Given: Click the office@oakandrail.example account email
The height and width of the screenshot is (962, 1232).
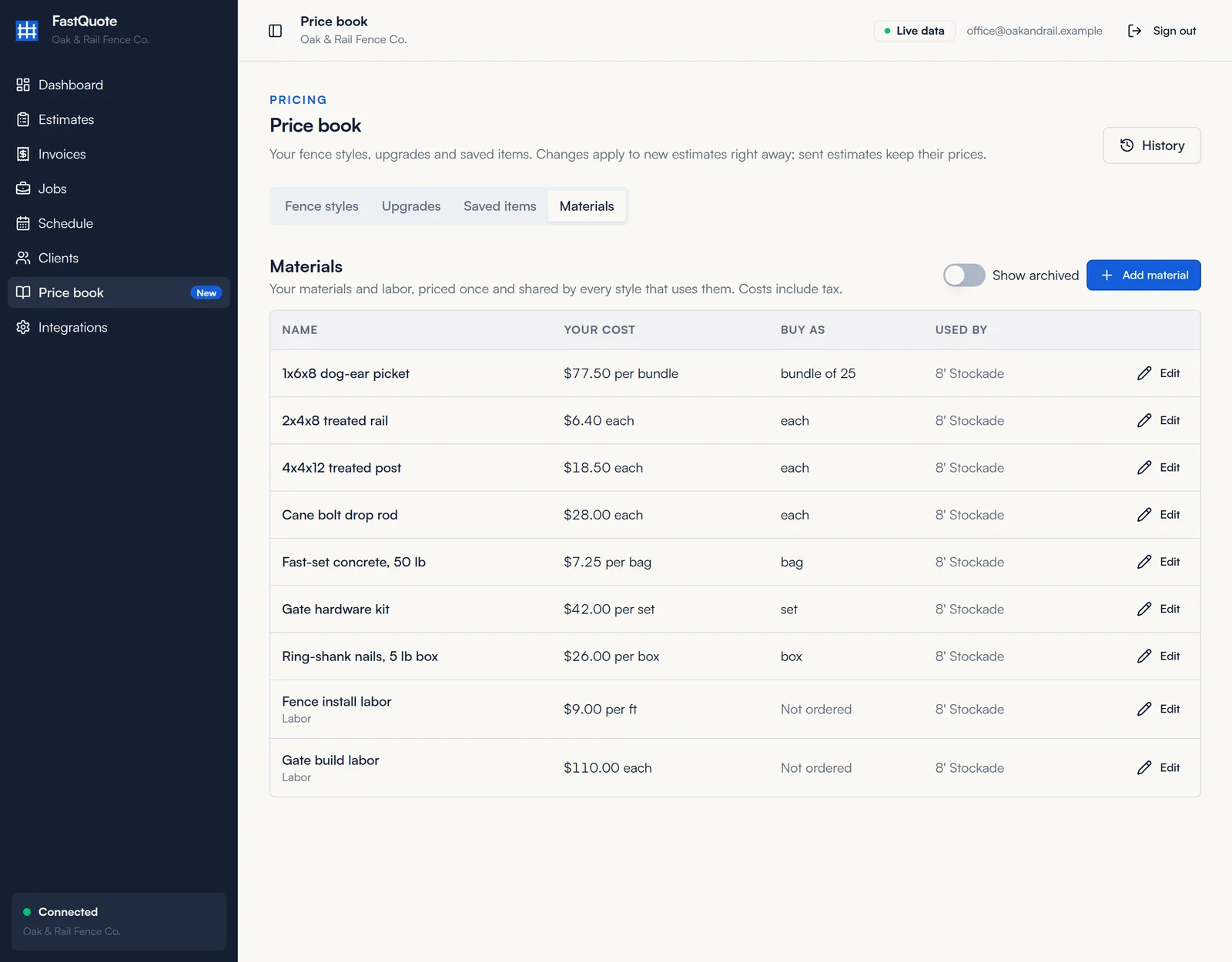Looking at the screenshot, I should point(1034,31).
